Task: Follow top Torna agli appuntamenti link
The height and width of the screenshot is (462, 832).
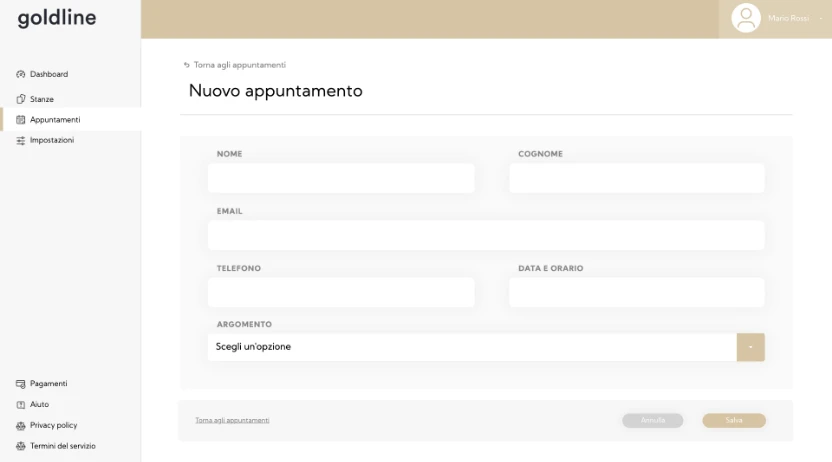Action: click(240, 65)
